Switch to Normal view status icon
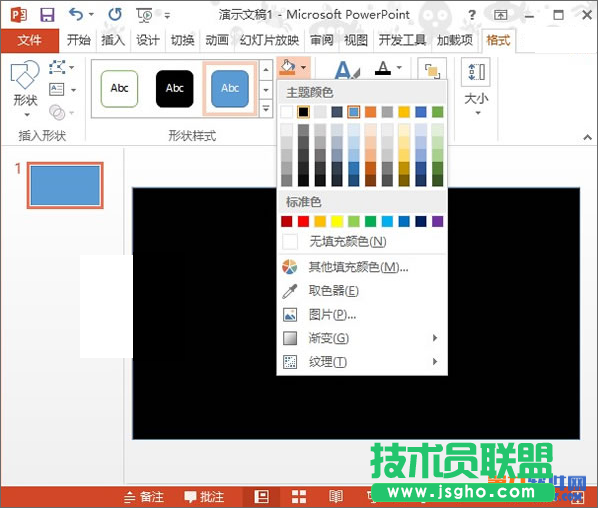Screen dimensions: 598x508 [262, 497]
